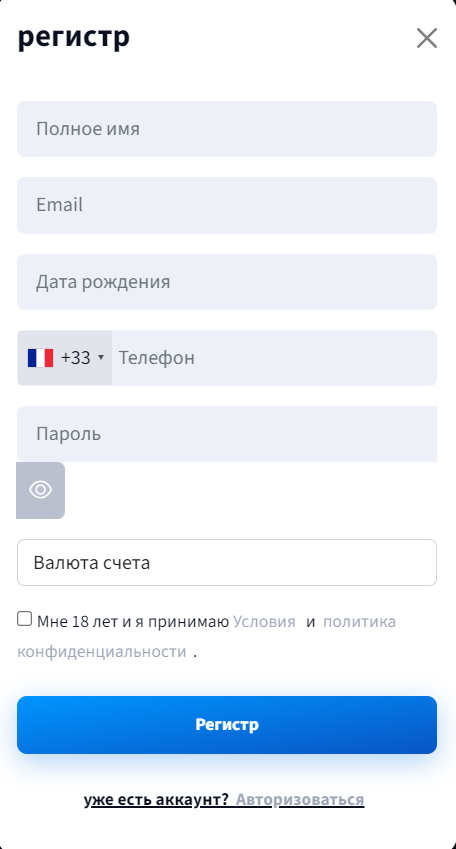Click the +33 country code

[76, 358]
